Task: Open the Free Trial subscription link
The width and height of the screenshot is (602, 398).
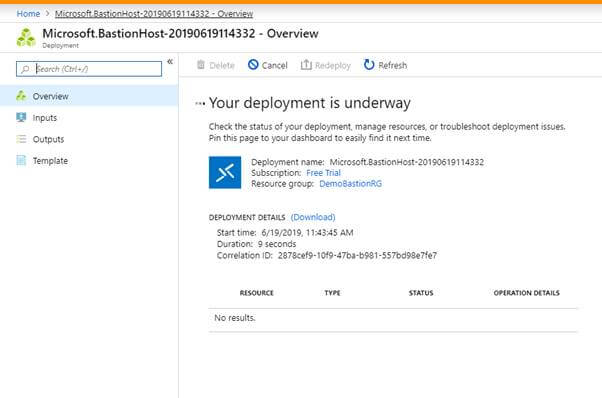Action: (323, 173)
